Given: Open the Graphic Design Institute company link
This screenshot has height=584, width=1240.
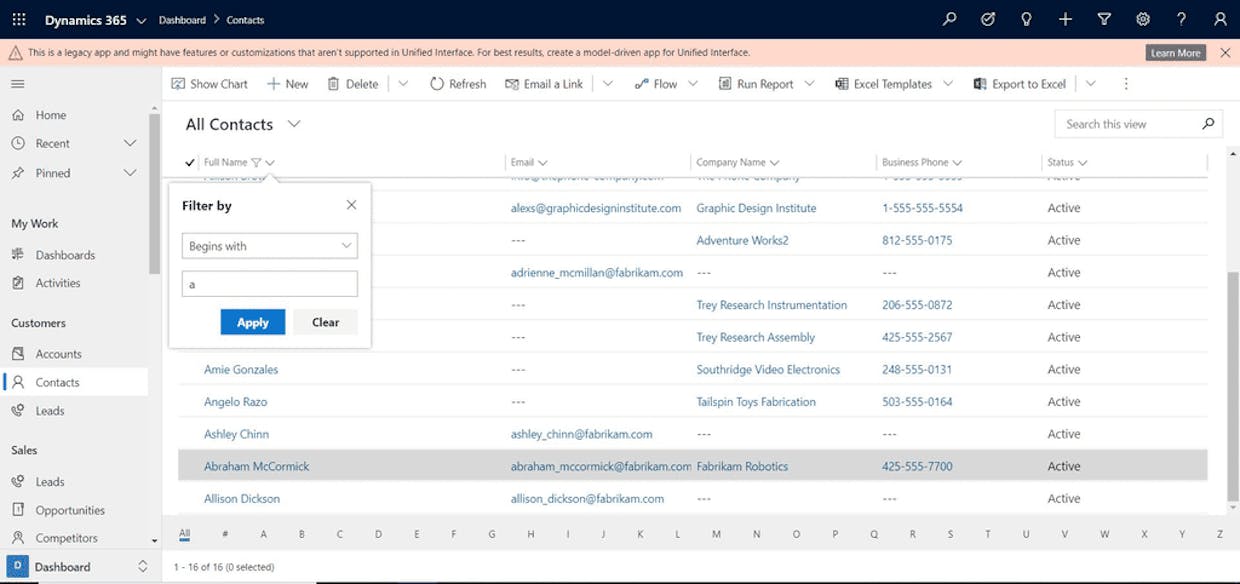Looking at the screenshot, I should (x=756, y=208).
